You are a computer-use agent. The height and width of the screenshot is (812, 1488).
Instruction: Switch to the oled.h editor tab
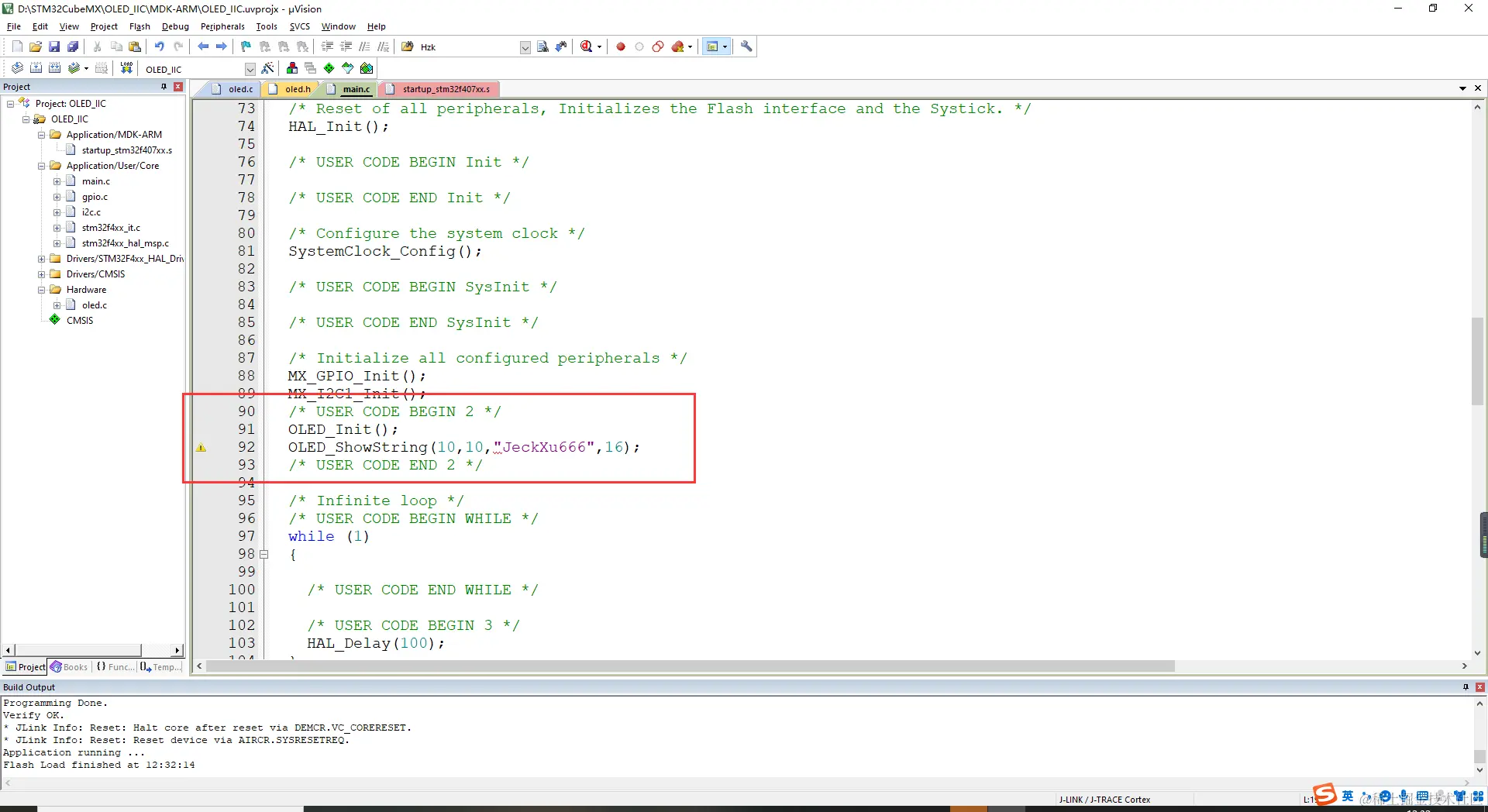pyautogui.click(x=290, y=89)
